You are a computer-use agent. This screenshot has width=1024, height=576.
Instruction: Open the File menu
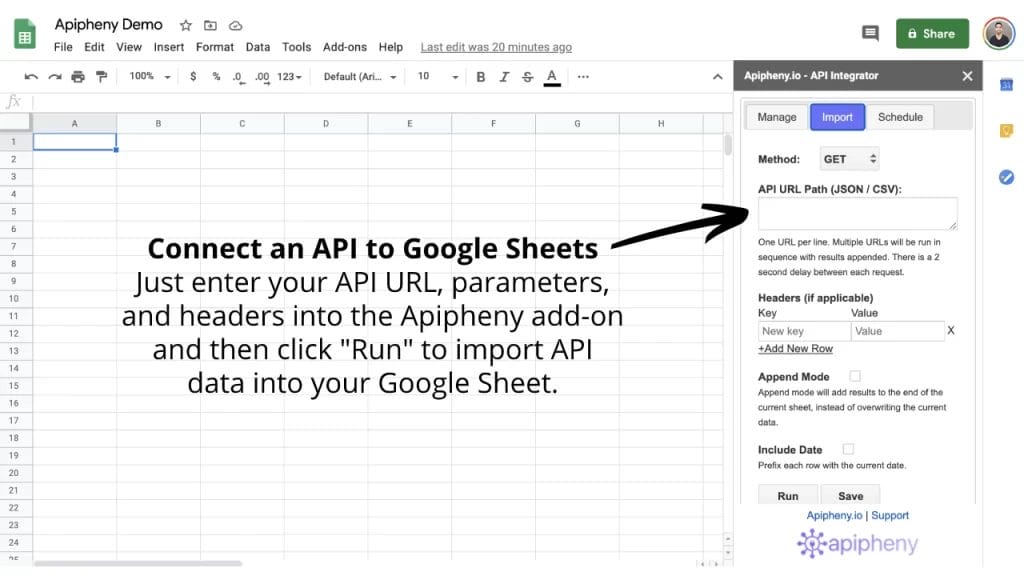pos(63,47)
